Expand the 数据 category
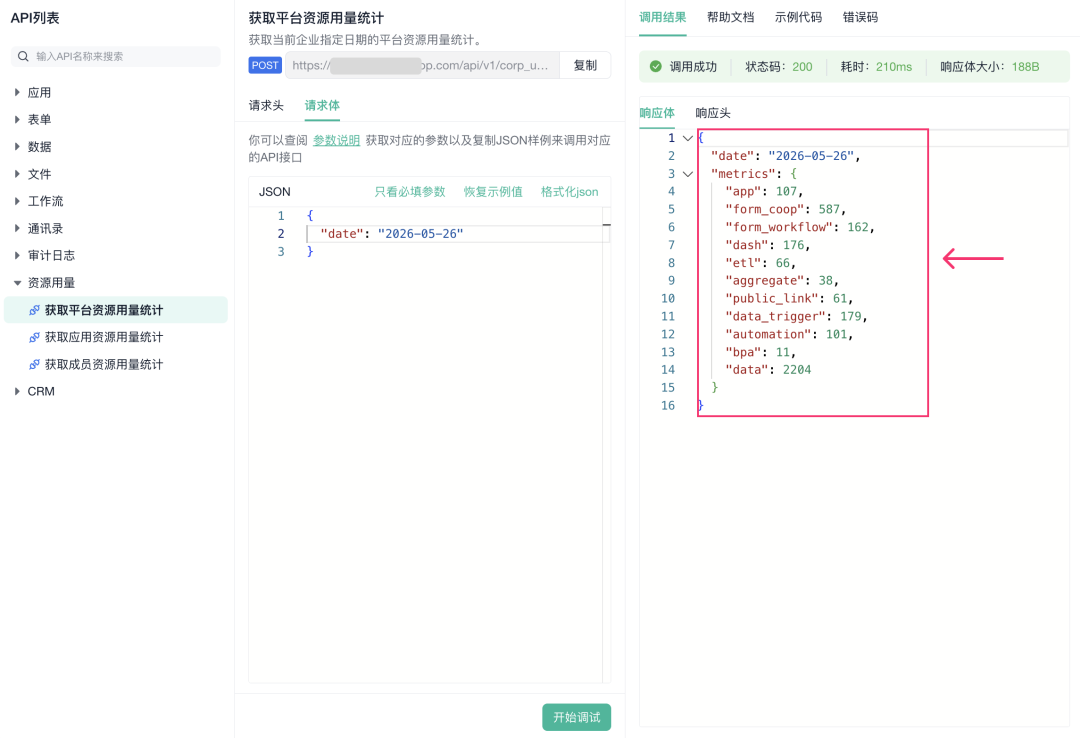Viewport: 1080px width, 738px height. tap(17, 147)
